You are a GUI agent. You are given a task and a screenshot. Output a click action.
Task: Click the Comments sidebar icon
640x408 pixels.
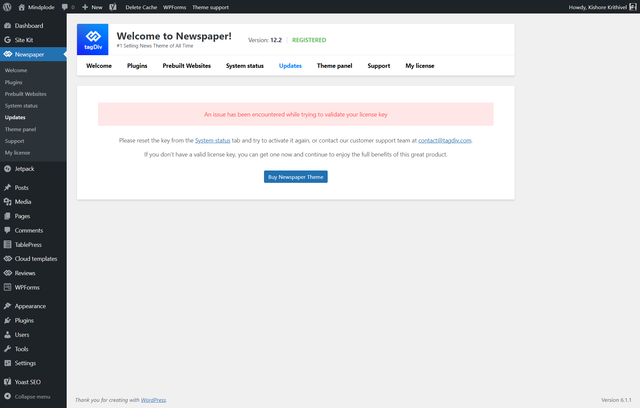[7, 230]
